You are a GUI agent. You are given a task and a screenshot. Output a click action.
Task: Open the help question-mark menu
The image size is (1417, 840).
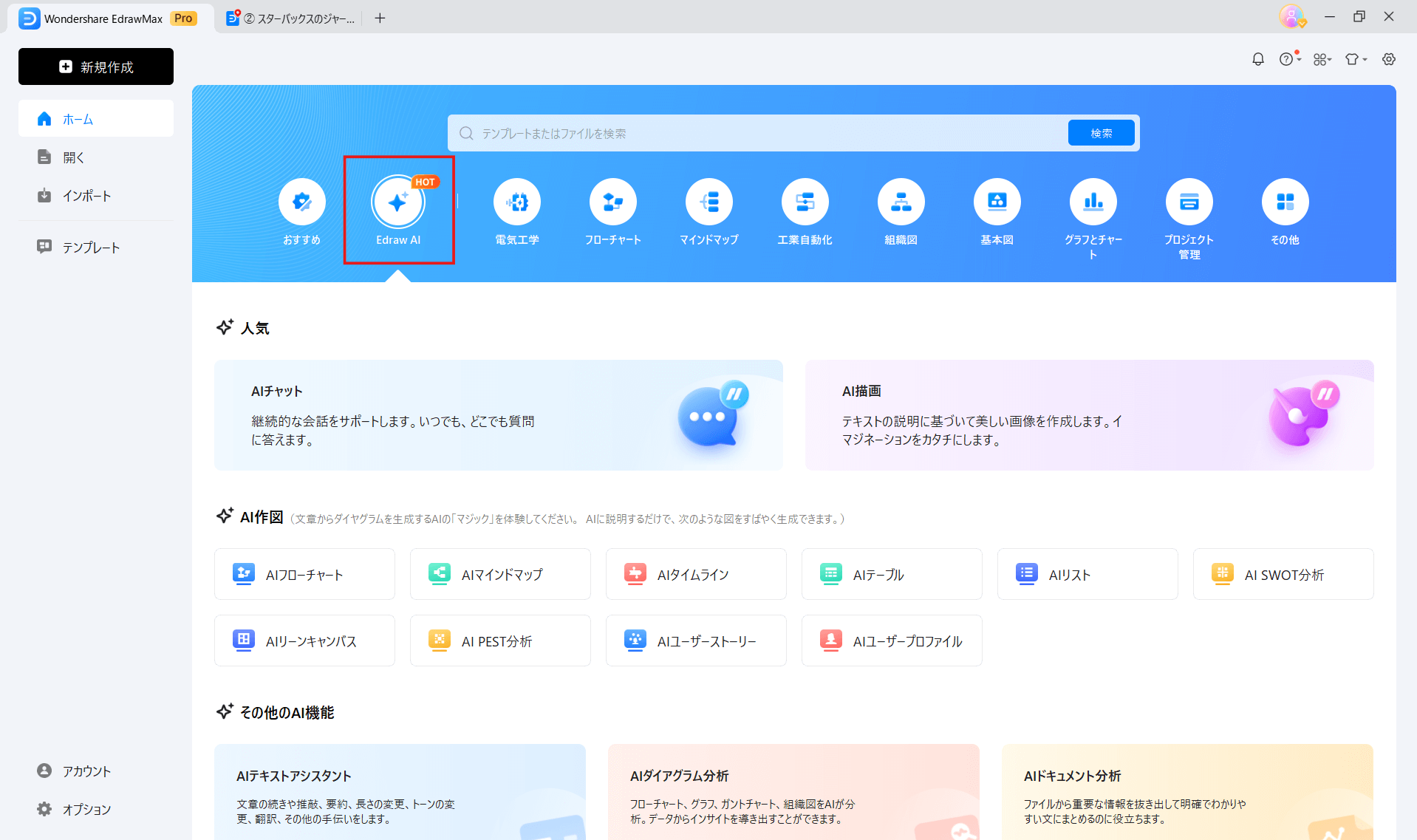click(x=1290, y=59)
